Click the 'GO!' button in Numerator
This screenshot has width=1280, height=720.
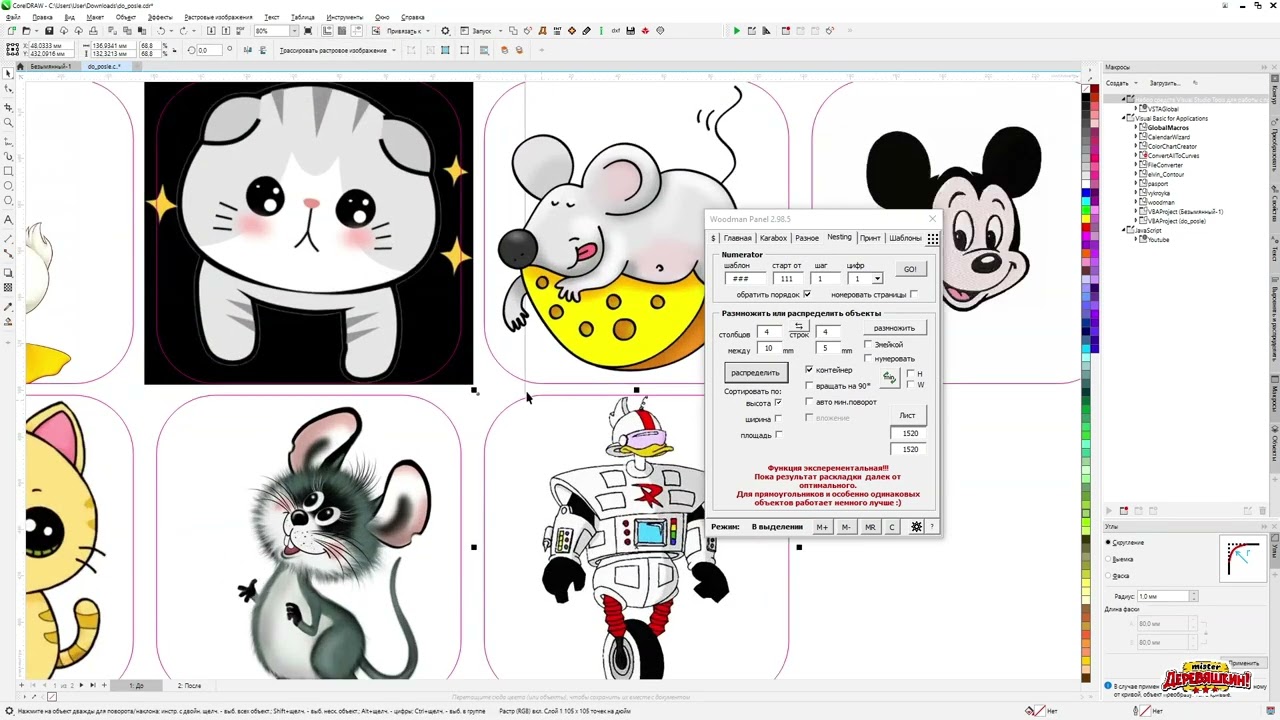(910, 269)
